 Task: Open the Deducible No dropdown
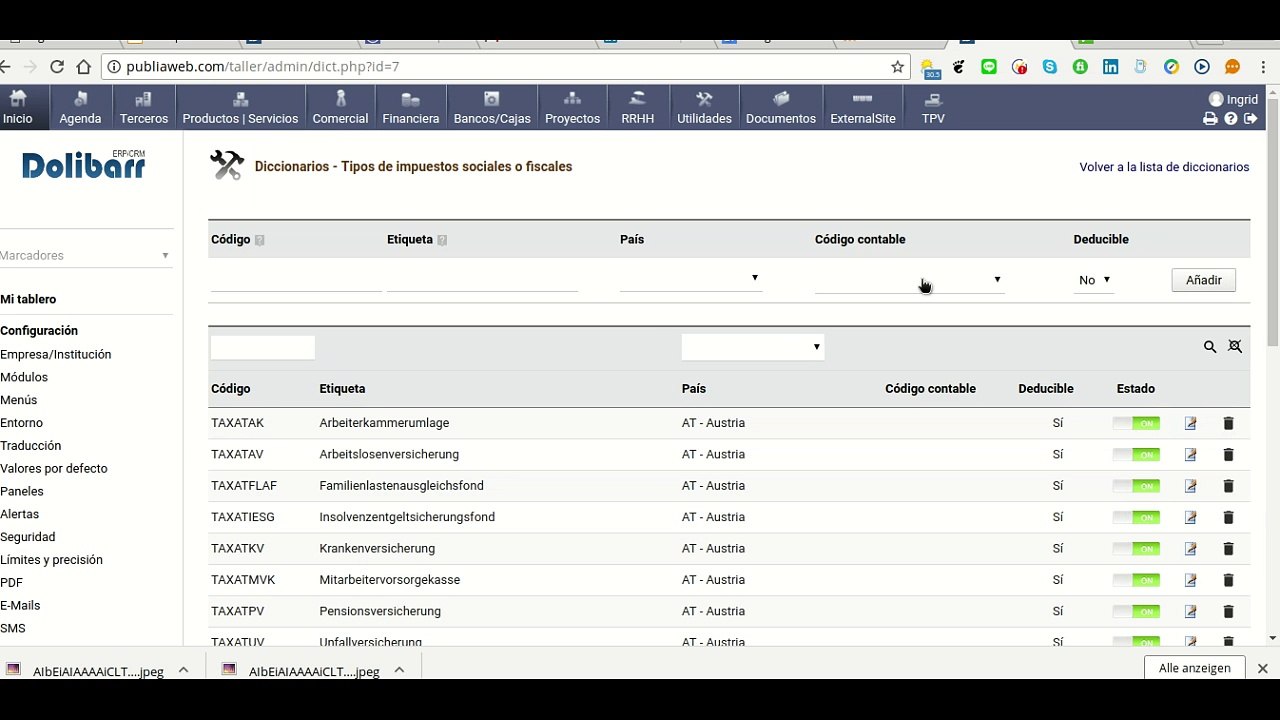pyautogui.click(x=1094, y=280)
